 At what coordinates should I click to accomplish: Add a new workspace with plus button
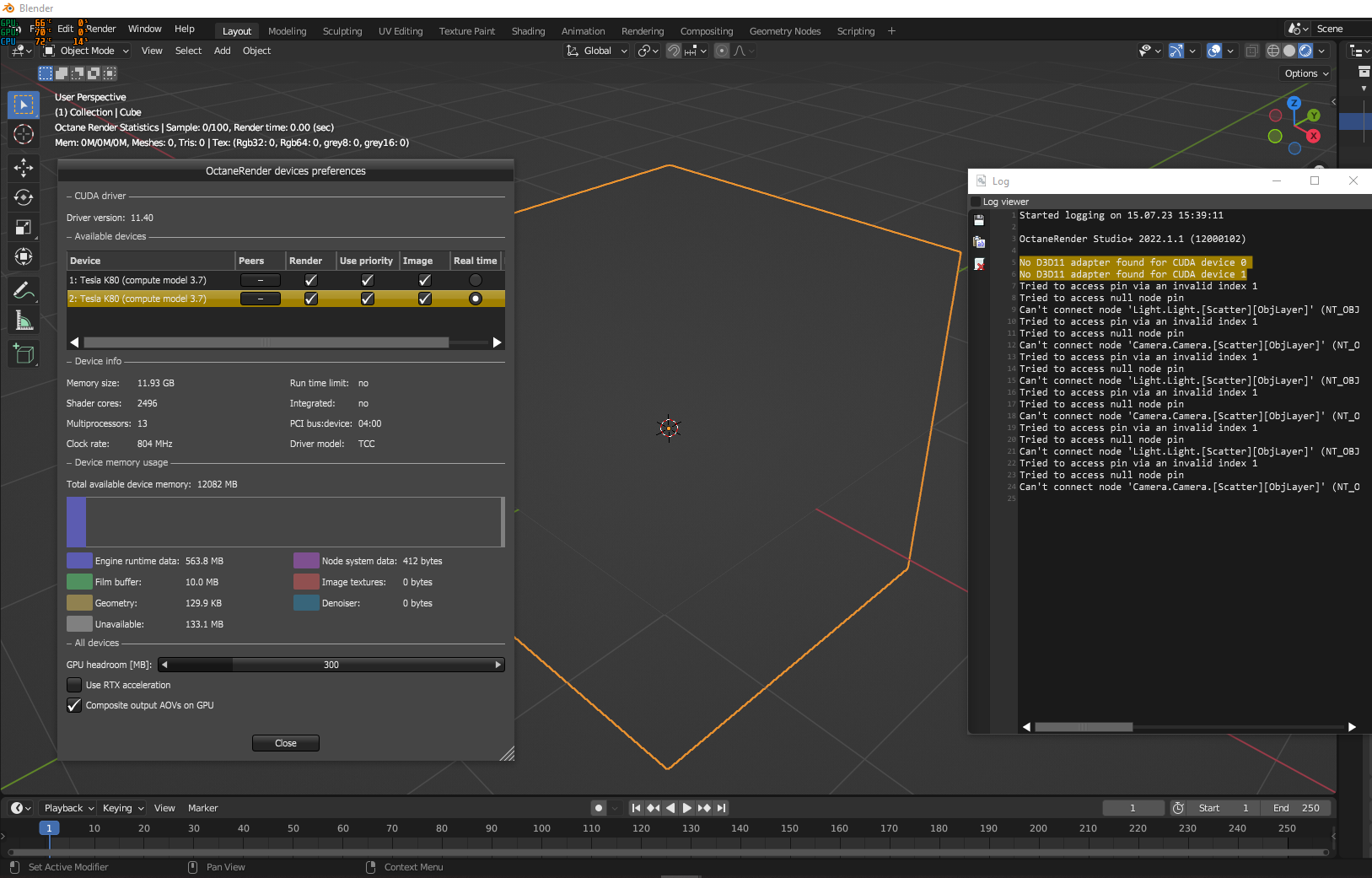pyautogui.click(x=891, y=31)
